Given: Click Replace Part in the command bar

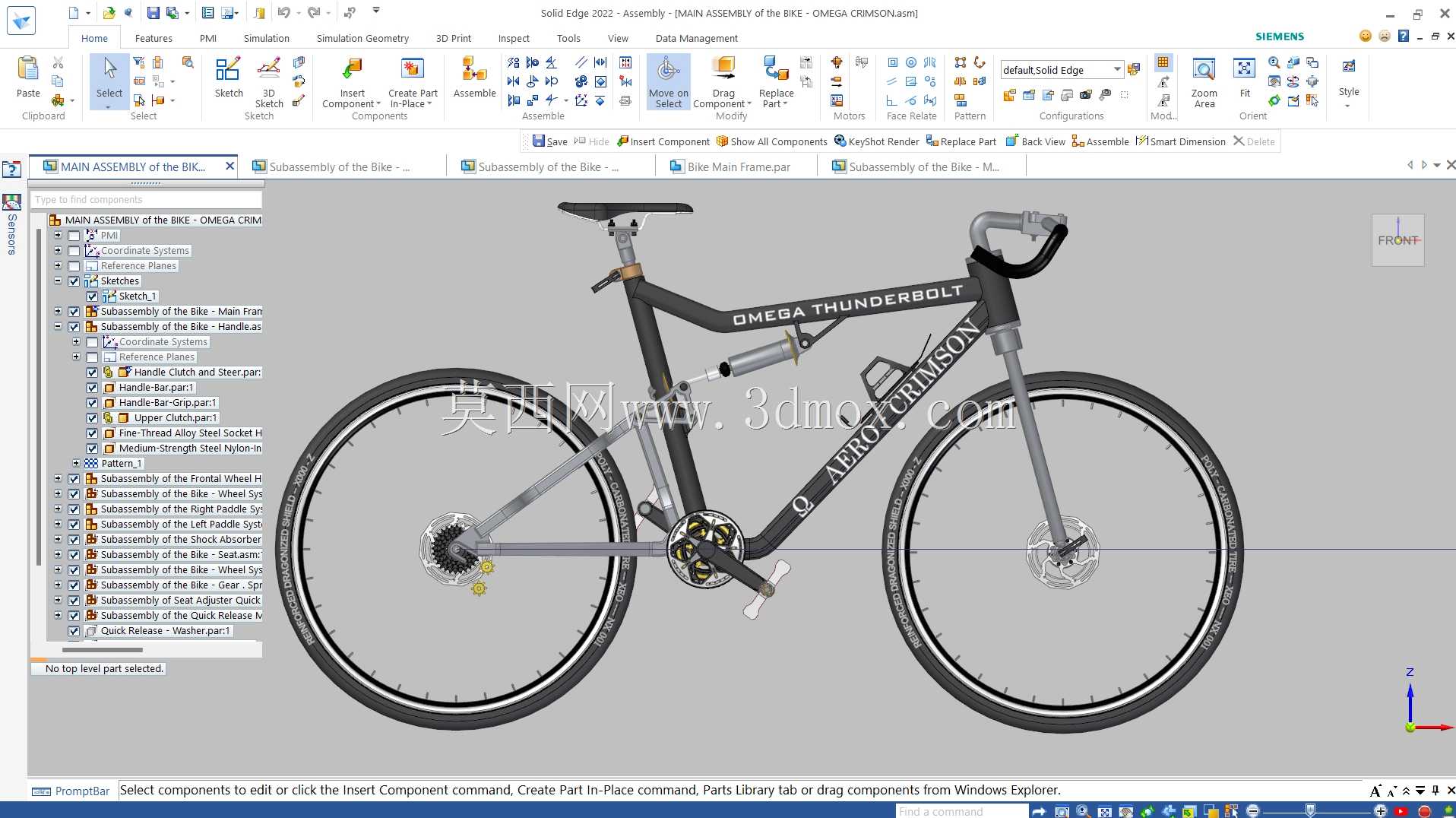Looking at the screenshot, I should pos(961,141).
